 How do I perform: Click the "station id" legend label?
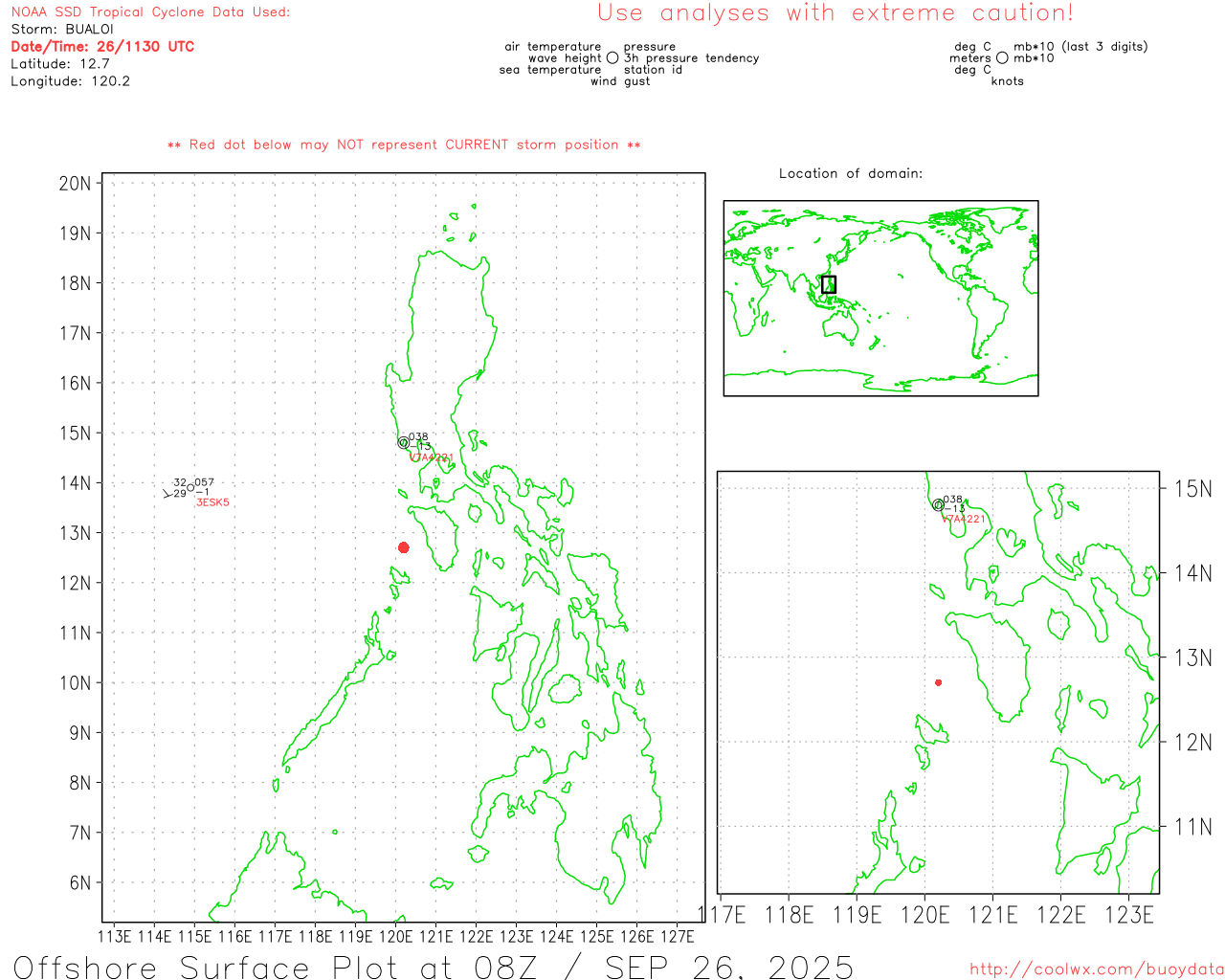[x=654, y=69]
